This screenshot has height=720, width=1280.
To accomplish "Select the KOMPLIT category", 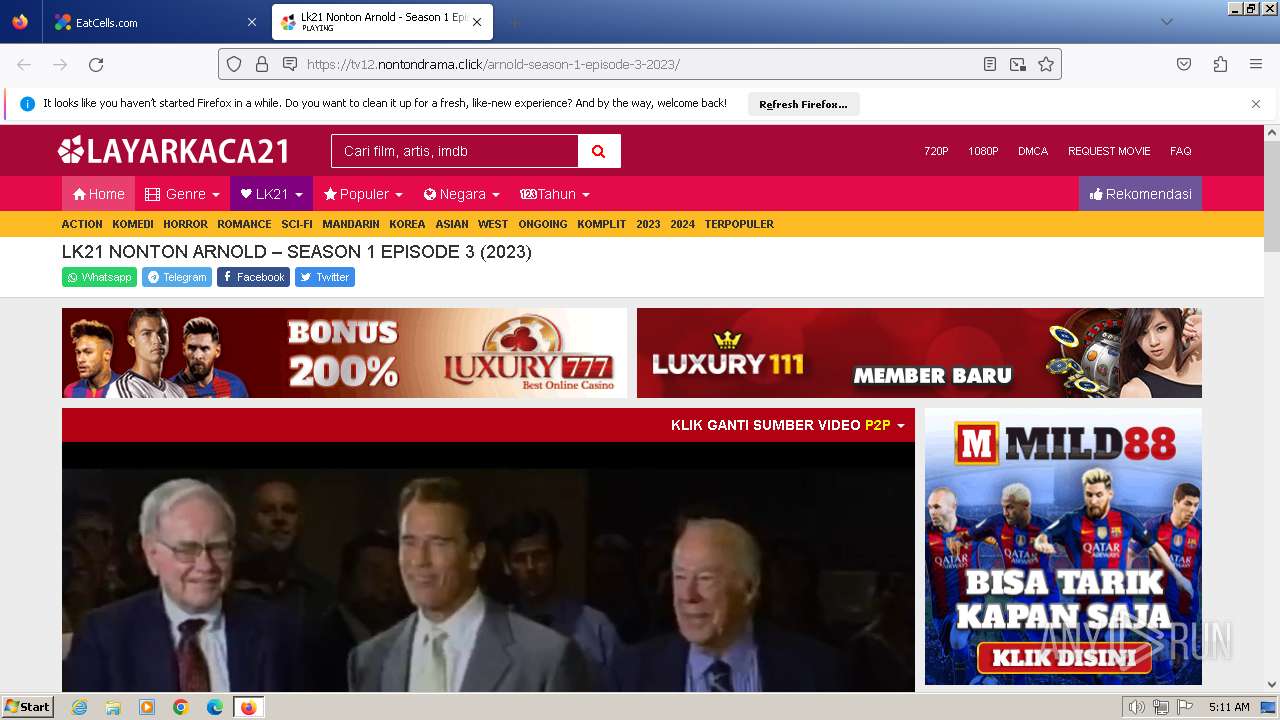I will point(601,224).
